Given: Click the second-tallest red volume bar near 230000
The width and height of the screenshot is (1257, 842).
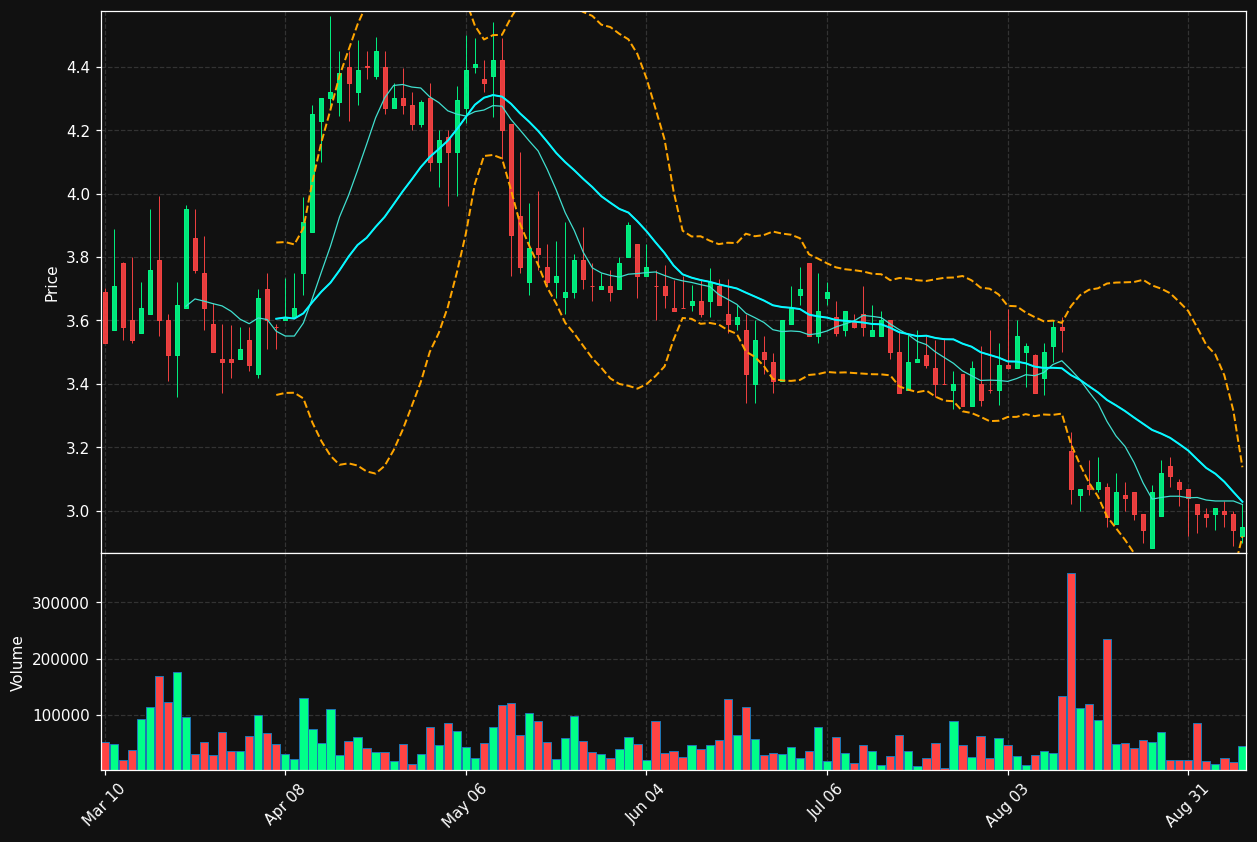Looking at the screenshot, I should click(1107, 705).
